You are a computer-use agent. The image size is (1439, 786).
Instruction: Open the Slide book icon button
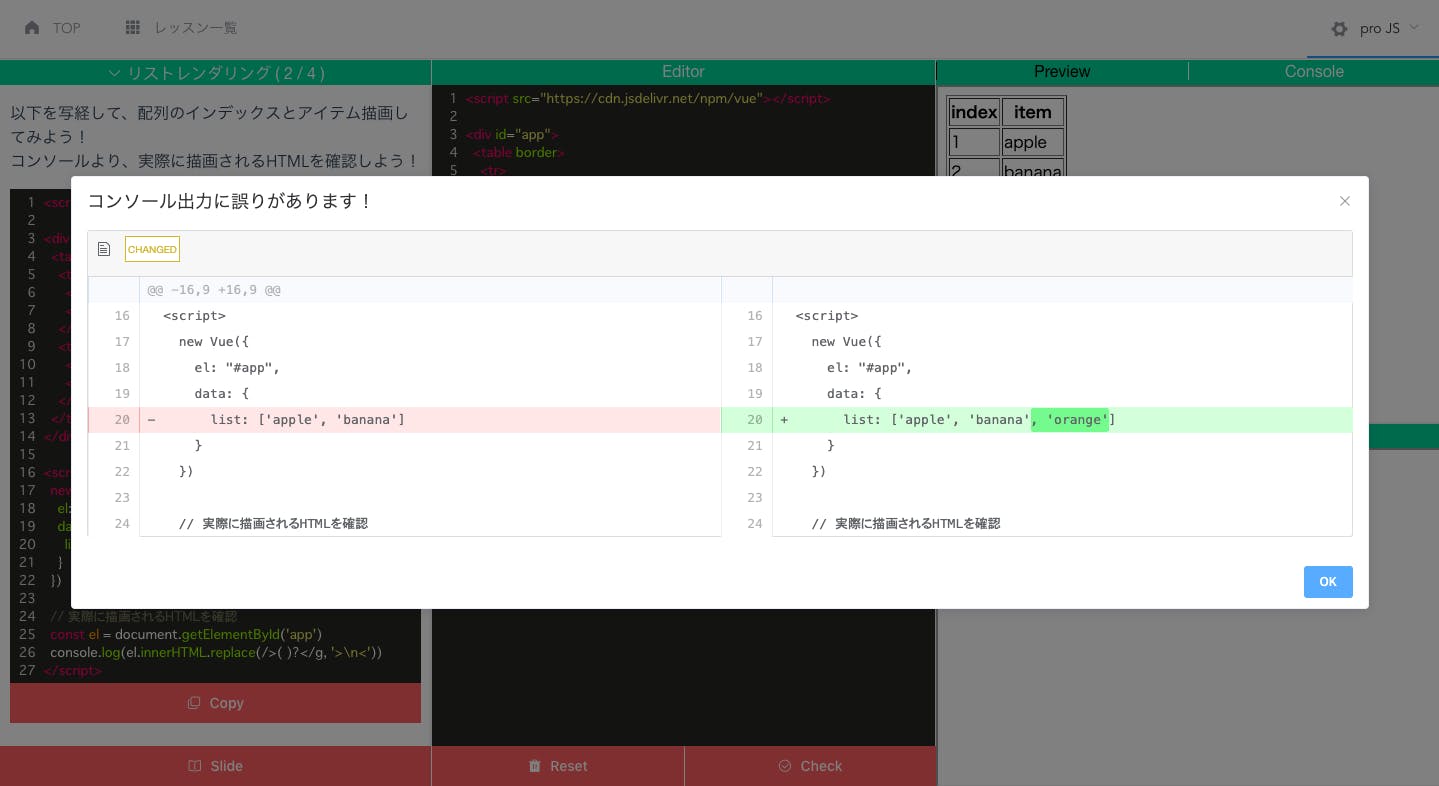pyautogui.click(x=194, y=766)
